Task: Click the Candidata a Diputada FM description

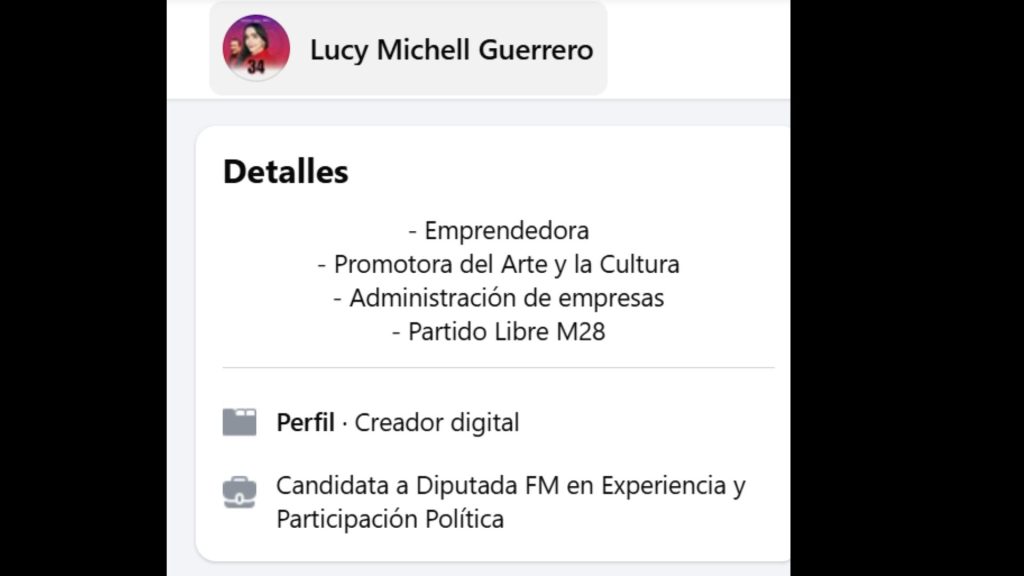Action: tap(510, 484)
